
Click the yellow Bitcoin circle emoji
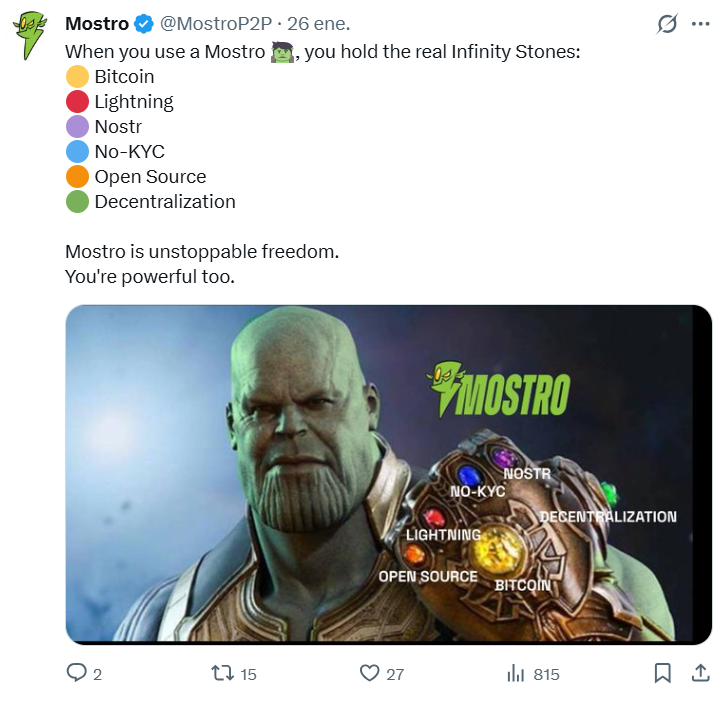click(x=77, y=77)
